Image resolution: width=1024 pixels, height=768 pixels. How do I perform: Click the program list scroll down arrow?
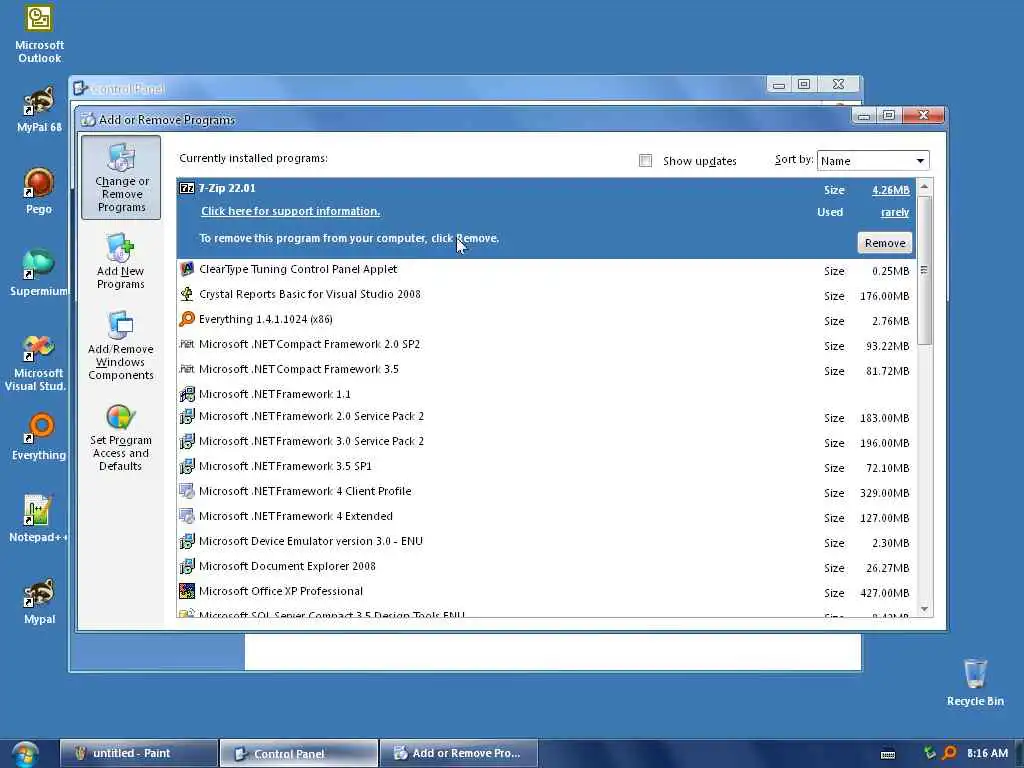pos(924,609)
